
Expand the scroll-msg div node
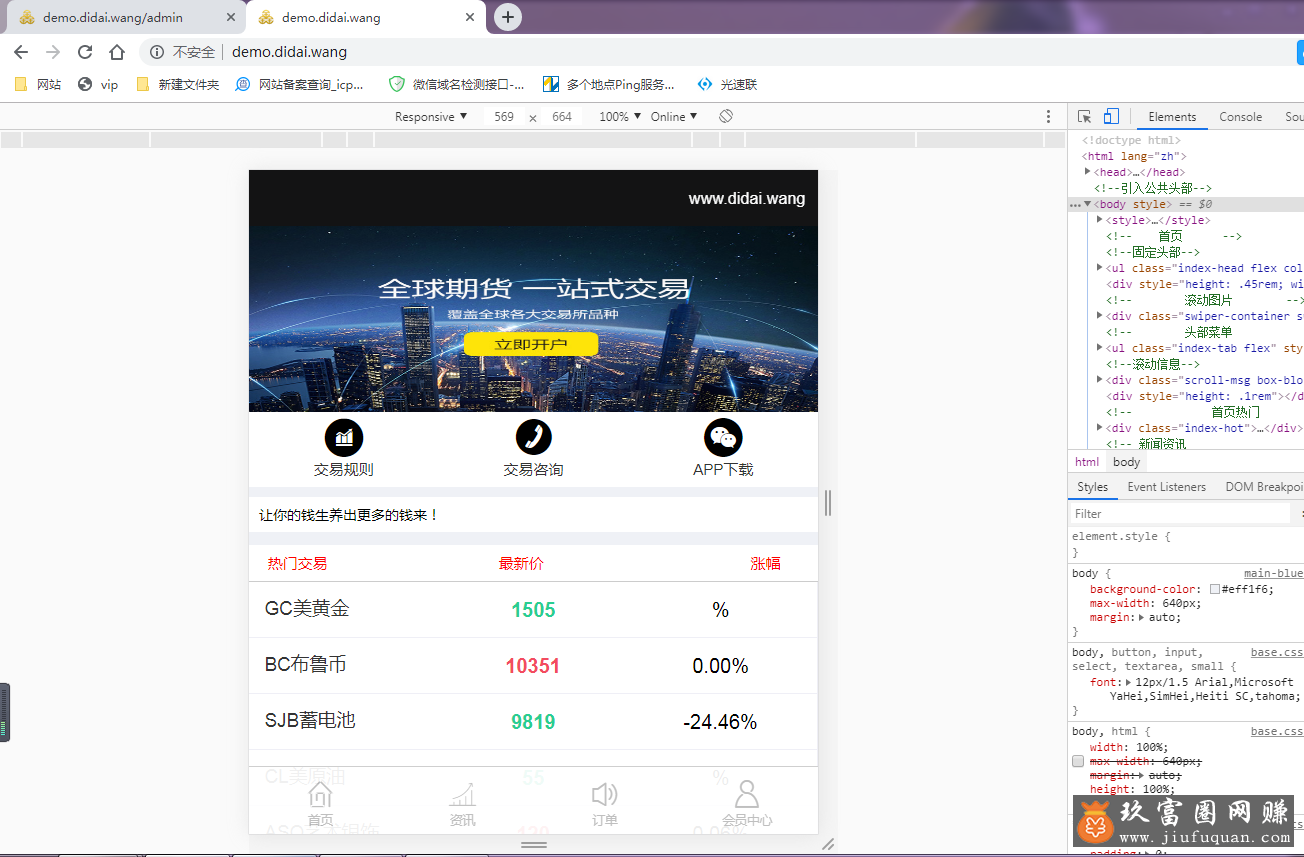pyautogui.click(x=1100, y=380)
